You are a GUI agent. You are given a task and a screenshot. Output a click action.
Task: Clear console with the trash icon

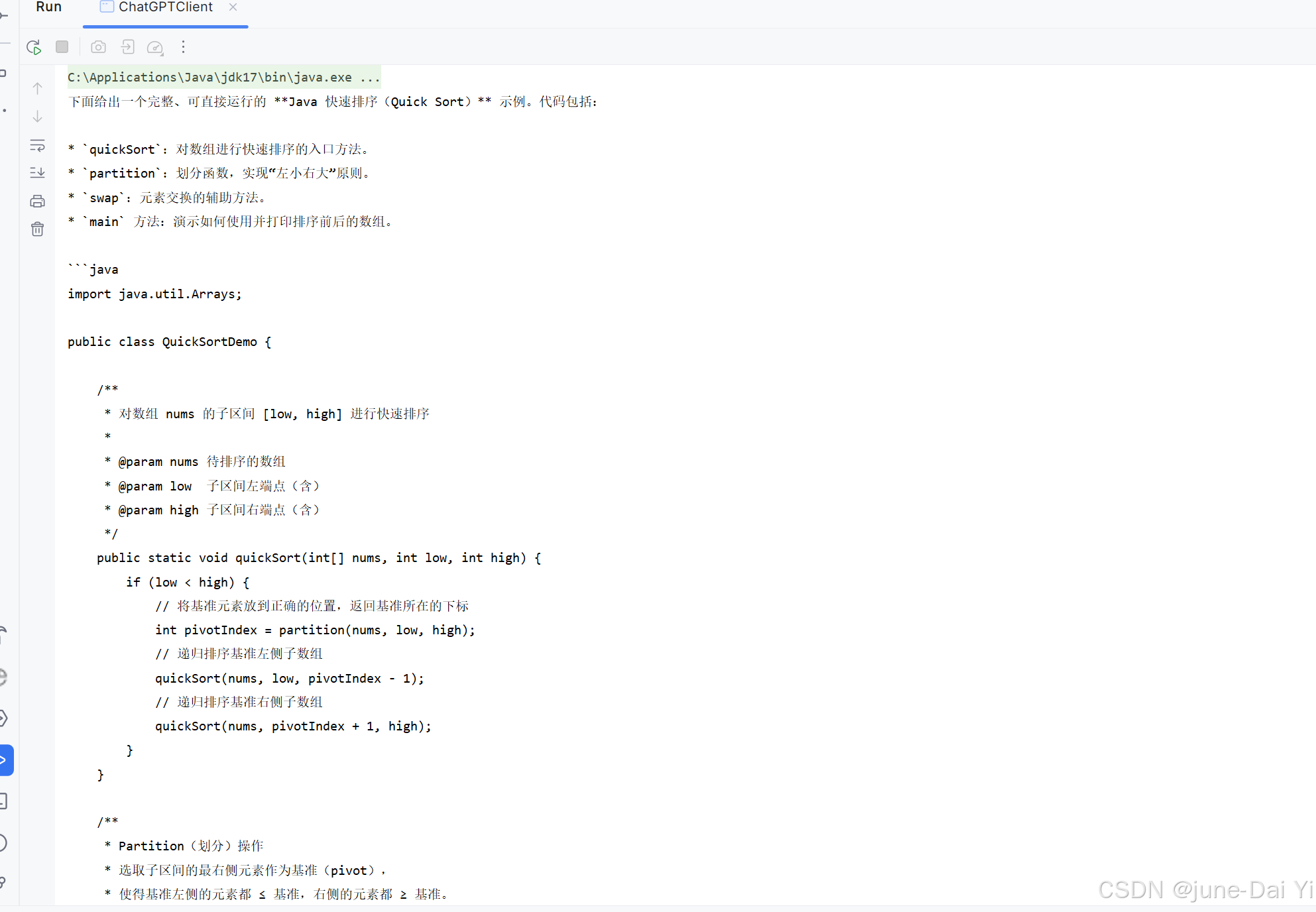click(38, 229)
